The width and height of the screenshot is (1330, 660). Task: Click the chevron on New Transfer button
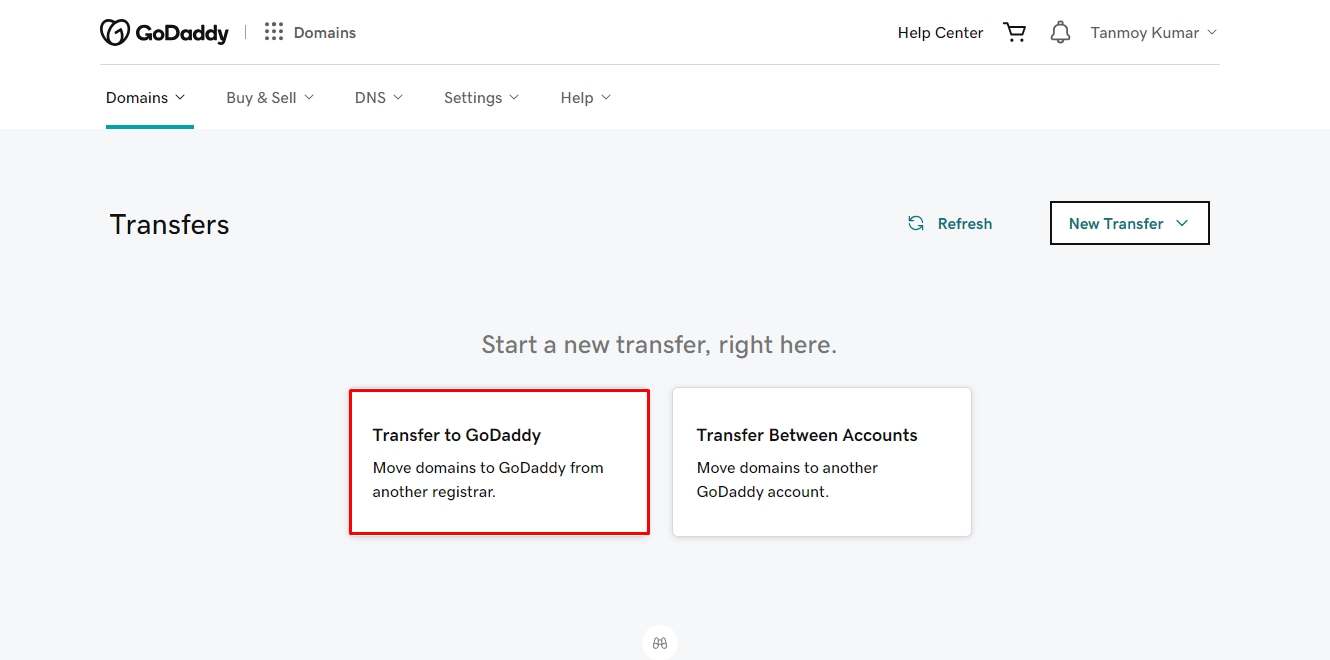1182,223
